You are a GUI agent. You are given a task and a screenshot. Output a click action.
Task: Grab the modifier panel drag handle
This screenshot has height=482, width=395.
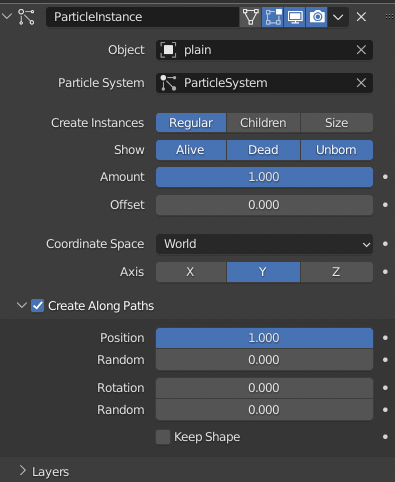(x=389, y=16)
